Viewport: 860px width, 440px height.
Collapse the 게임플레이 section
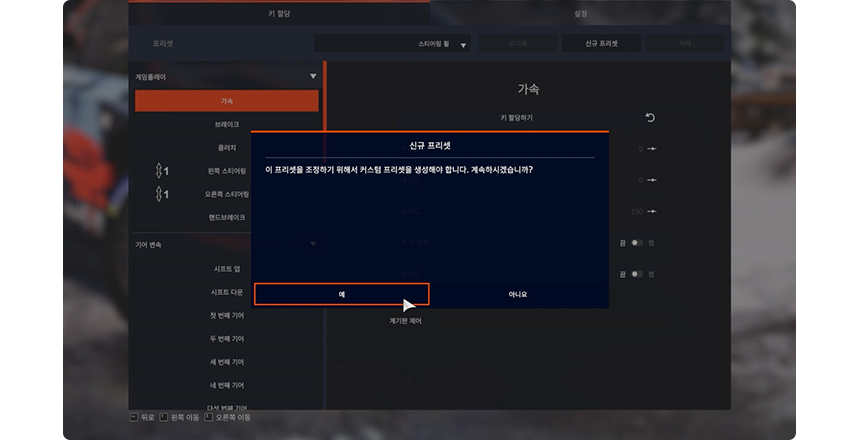pos(313,76)
